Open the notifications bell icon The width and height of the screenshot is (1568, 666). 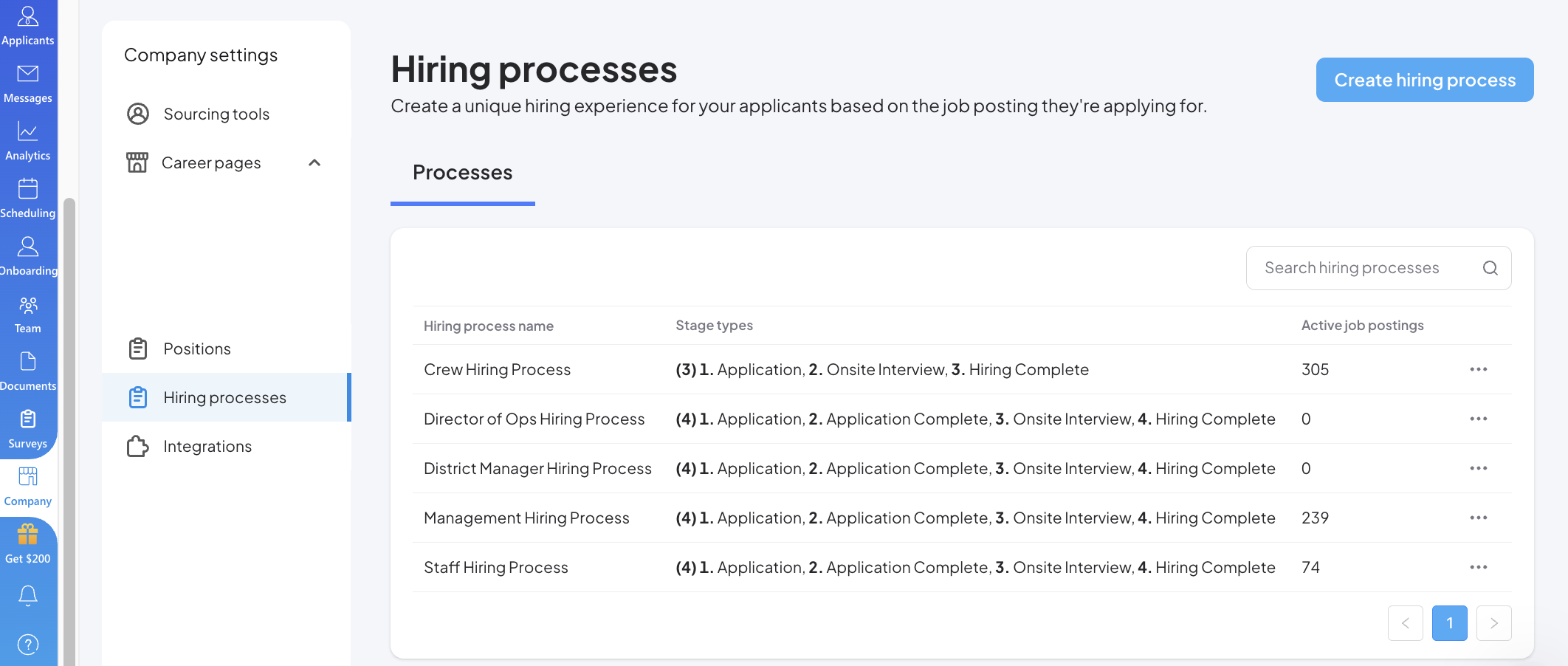pyautogui.click(x=28, y=595)
